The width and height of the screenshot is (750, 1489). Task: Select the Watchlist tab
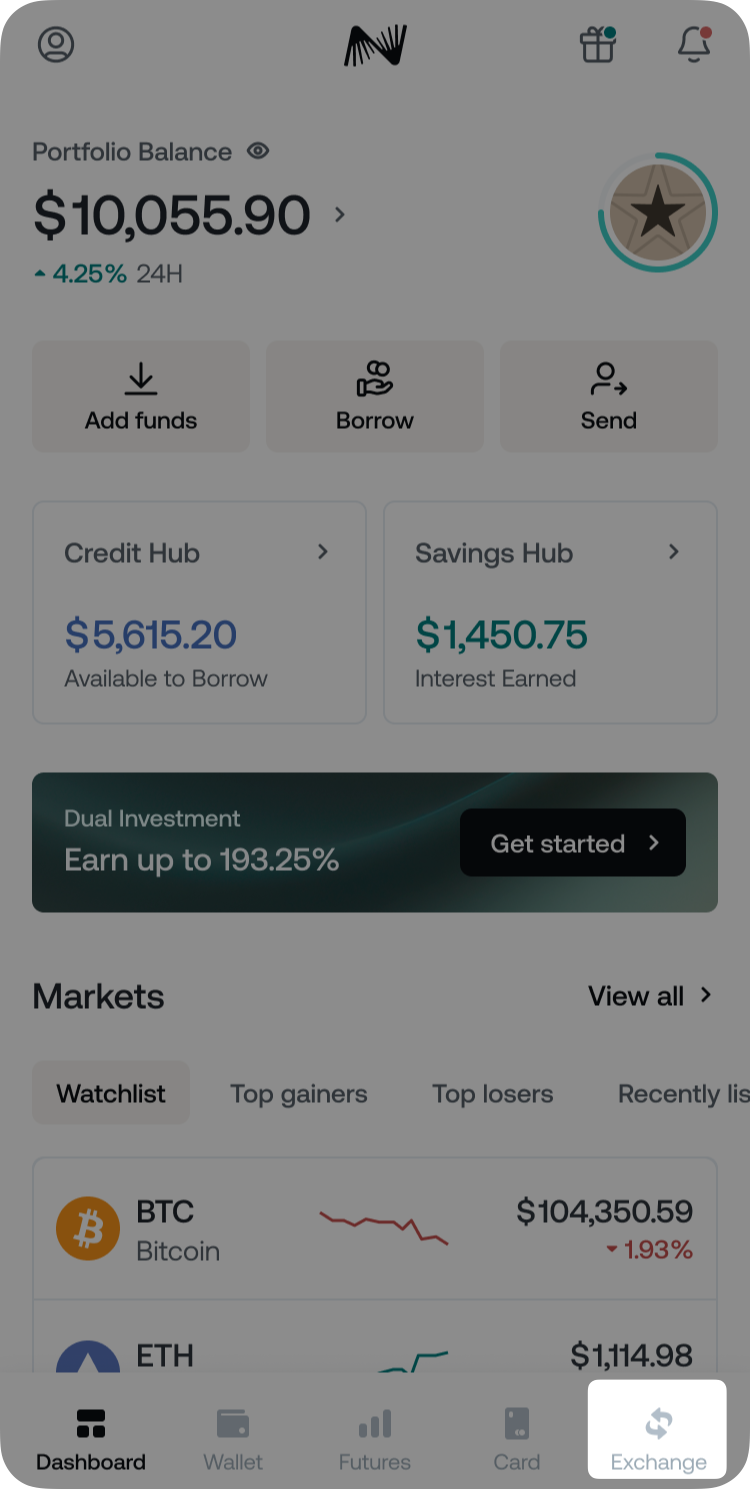click(111, 1094)
